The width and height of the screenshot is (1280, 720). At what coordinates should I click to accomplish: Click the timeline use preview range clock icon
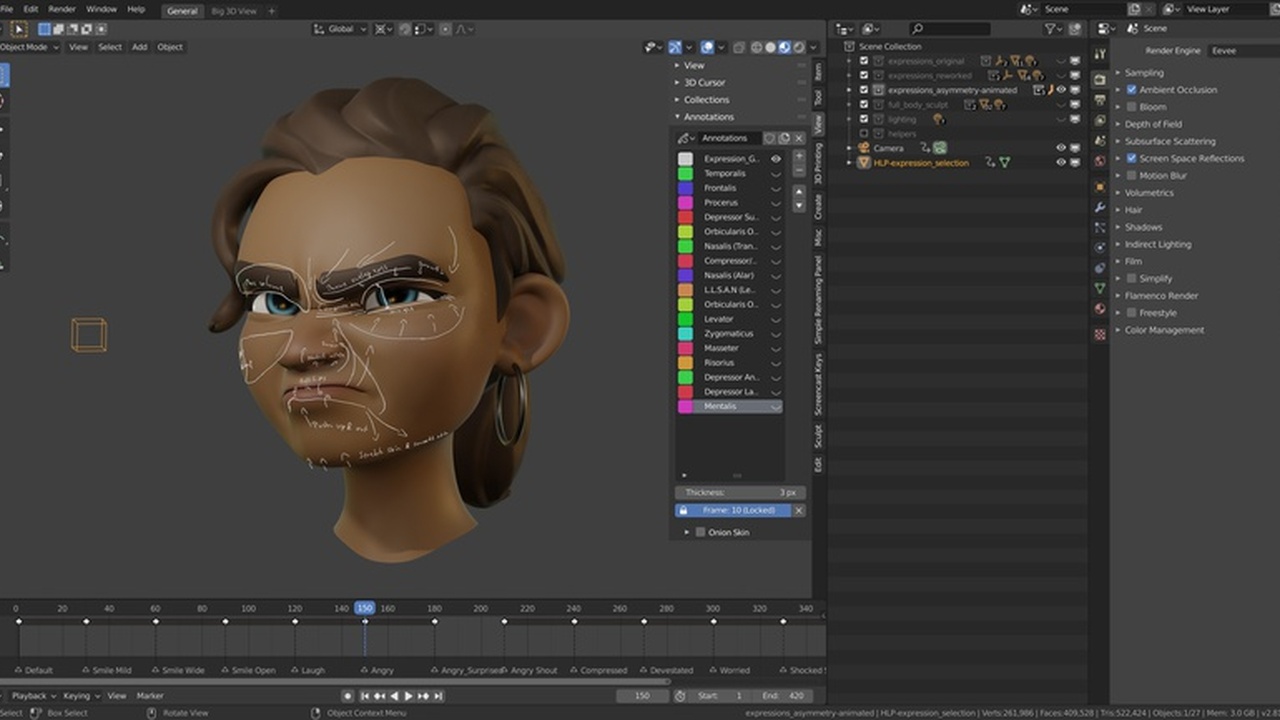coord(680,696)
